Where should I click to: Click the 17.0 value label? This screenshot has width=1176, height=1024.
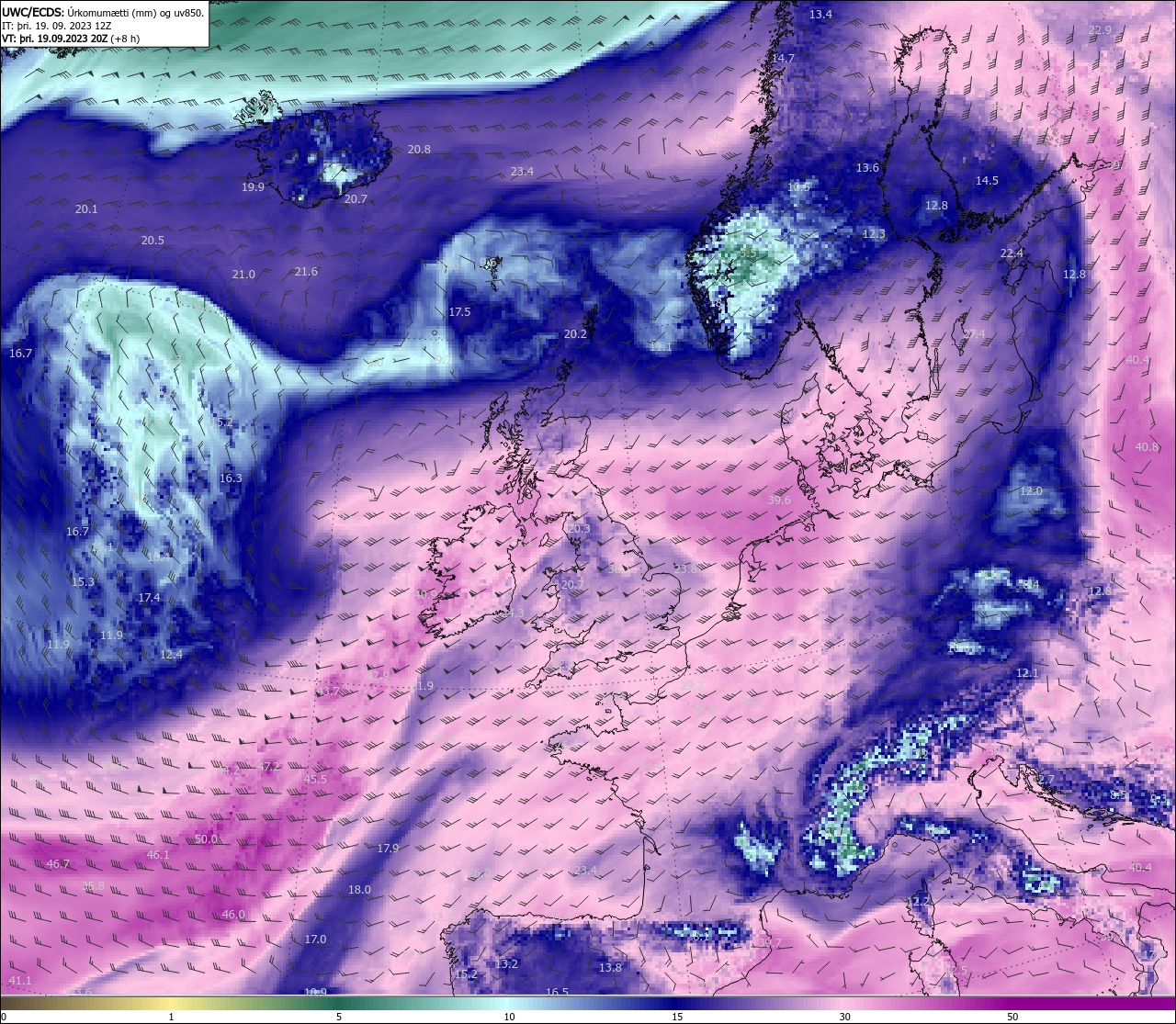(315, 940)
